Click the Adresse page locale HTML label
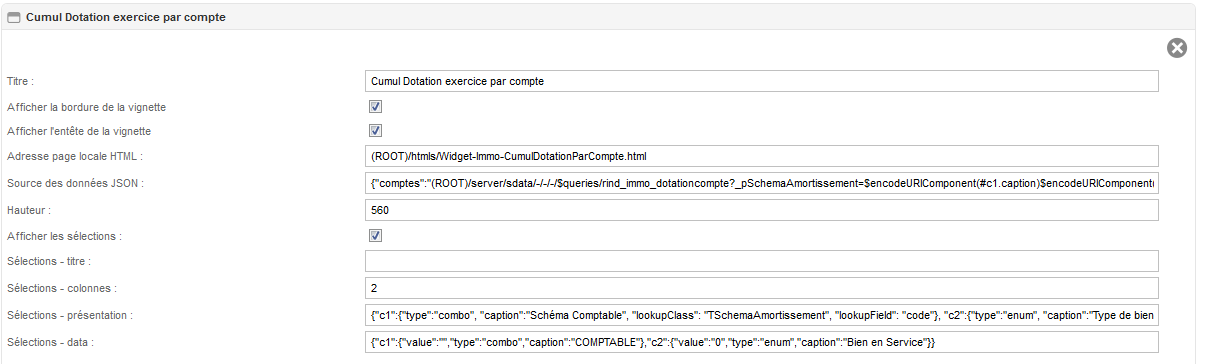Screen dimensions: 1209x364 pyautogui.click(x=75, y=157)
